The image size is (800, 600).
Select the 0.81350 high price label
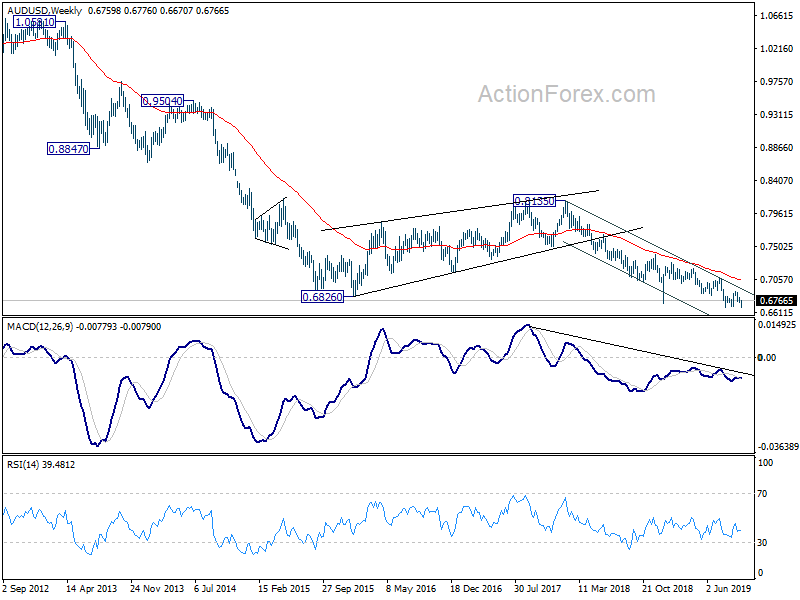[x=534, y=201]
